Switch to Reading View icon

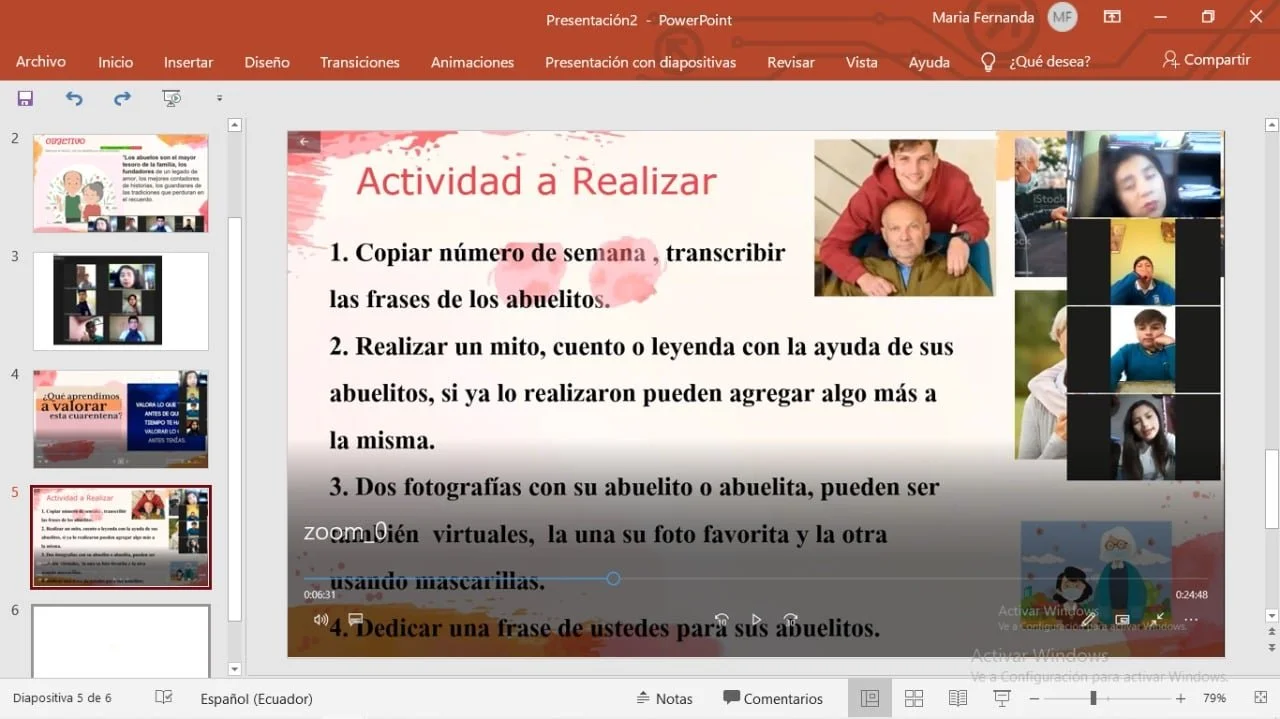(958, 698)
